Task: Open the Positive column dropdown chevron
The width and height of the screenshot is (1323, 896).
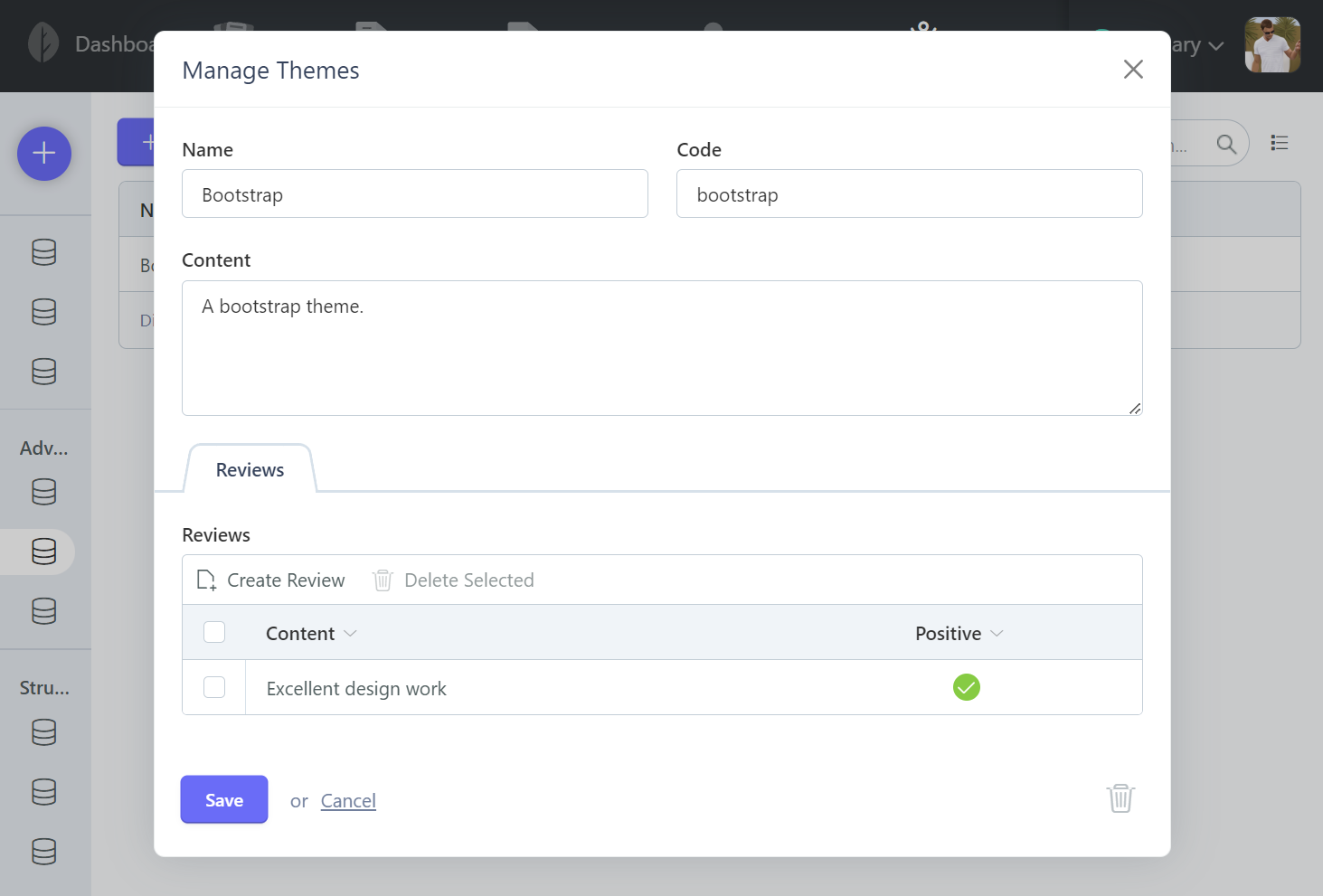Action: point(997,633)
